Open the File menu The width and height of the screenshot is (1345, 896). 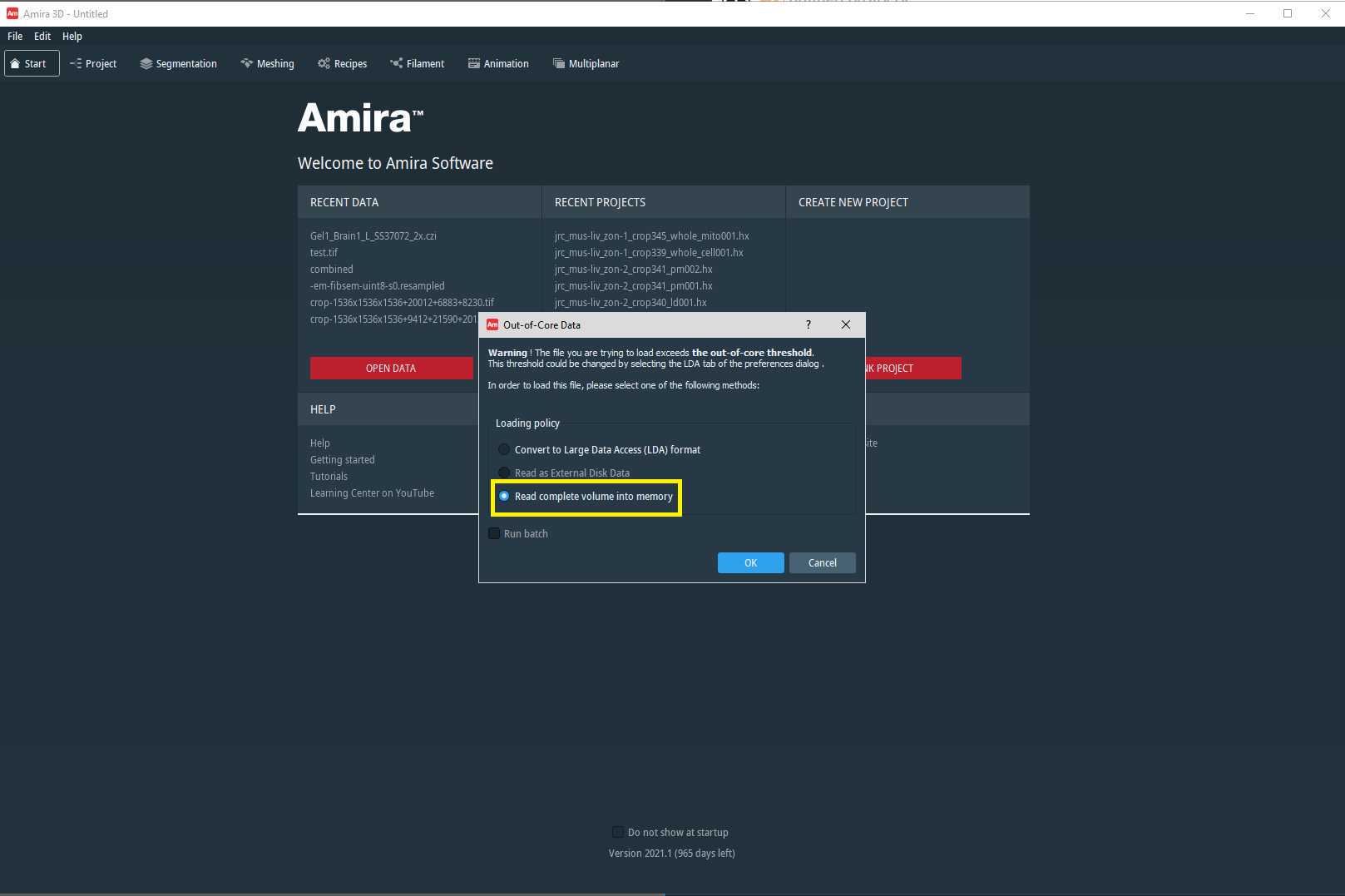(15, 36)
